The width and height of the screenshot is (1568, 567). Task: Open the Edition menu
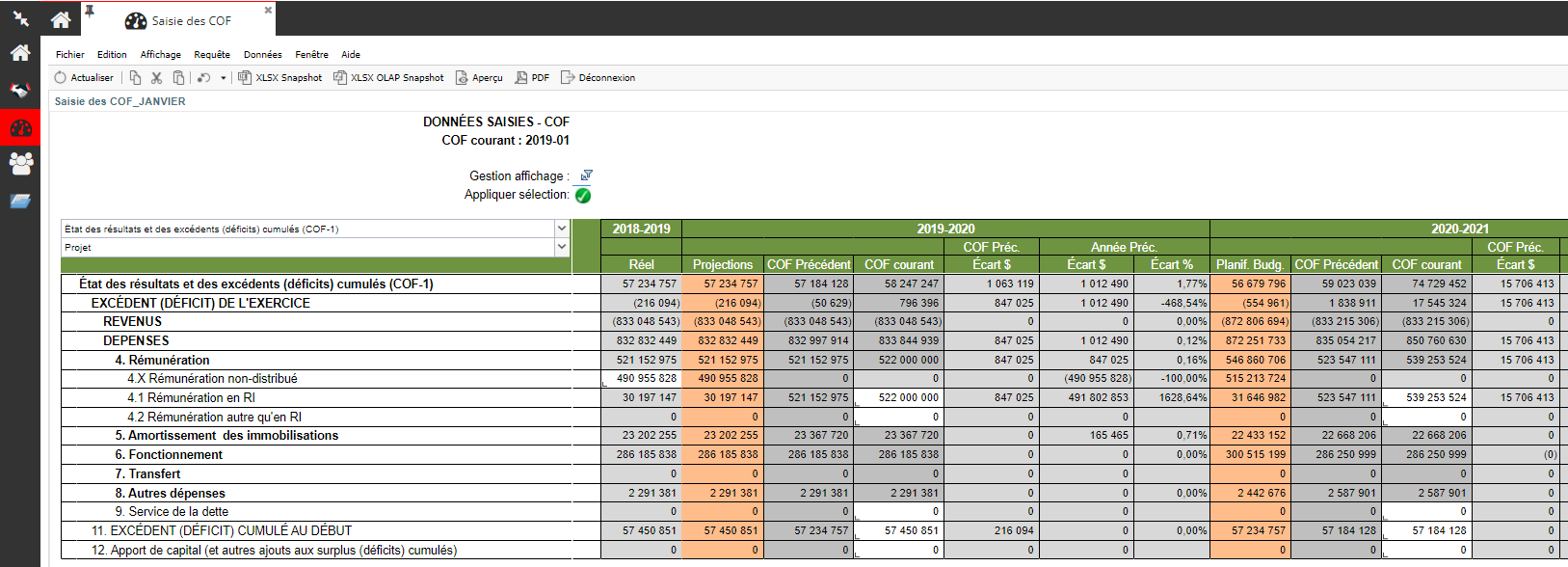pyautogui.click(x=112, y=54)
